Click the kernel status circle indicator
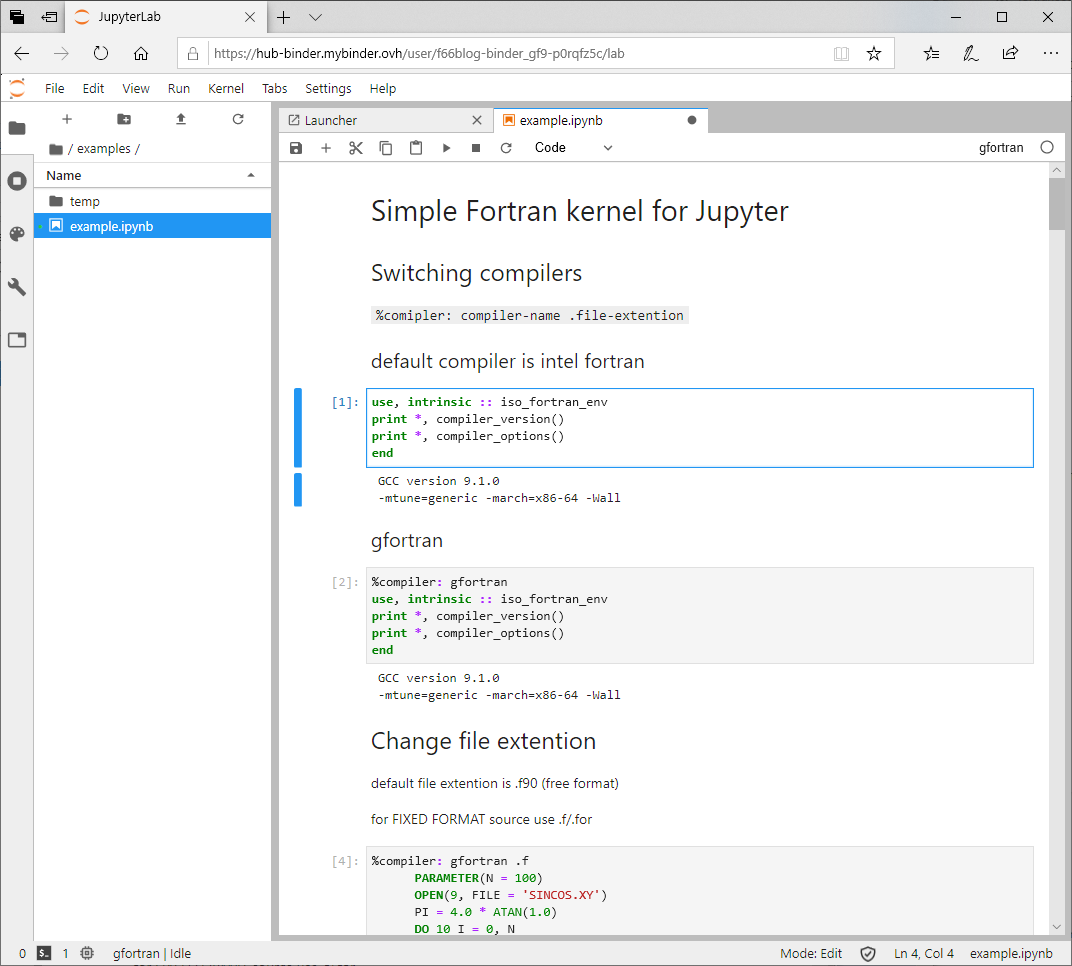The image size is (1072, 966). [1047, 148]
